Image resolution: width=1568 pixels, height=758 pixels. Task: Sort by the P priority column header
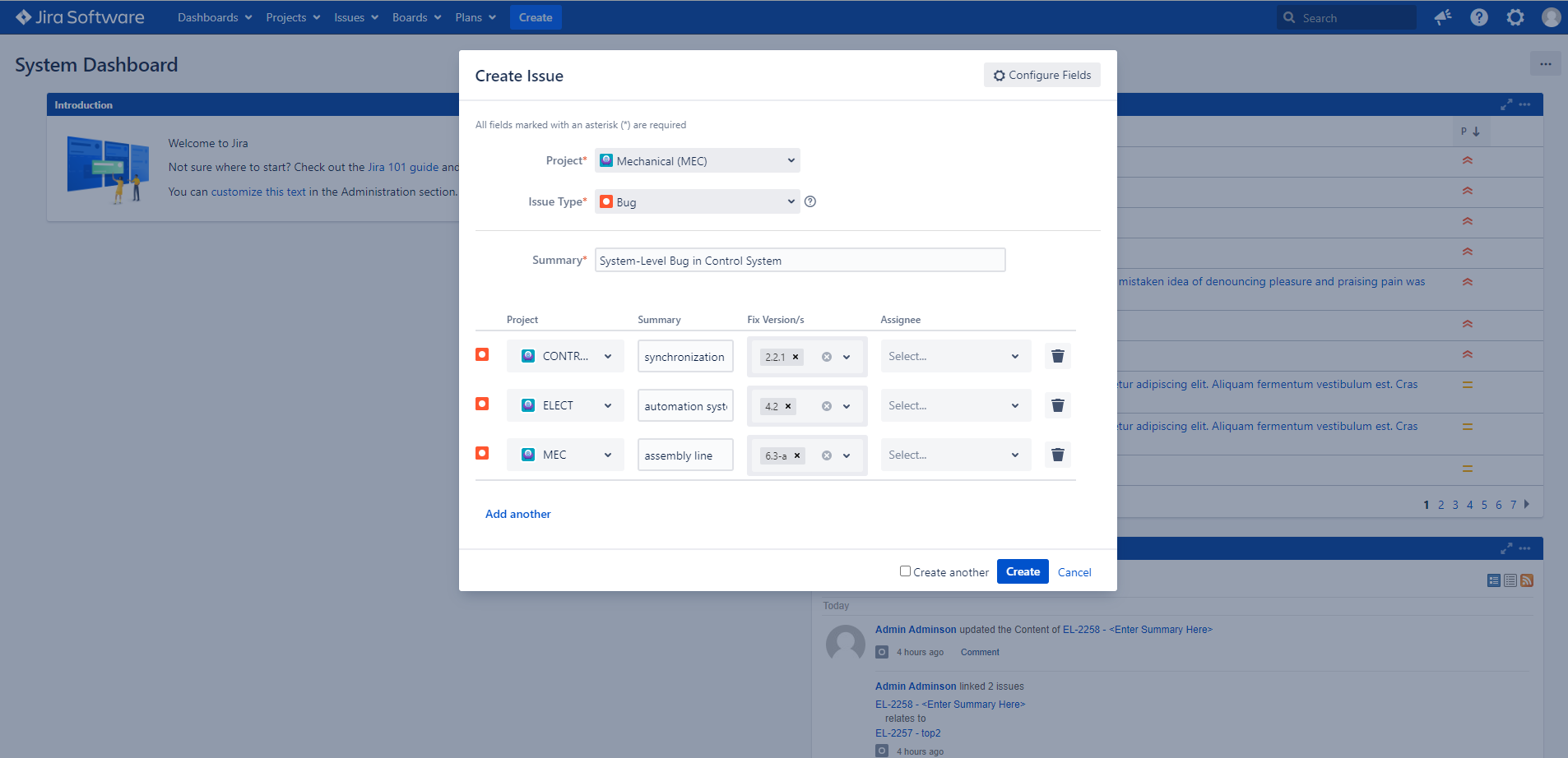[x=1470, y=132]
